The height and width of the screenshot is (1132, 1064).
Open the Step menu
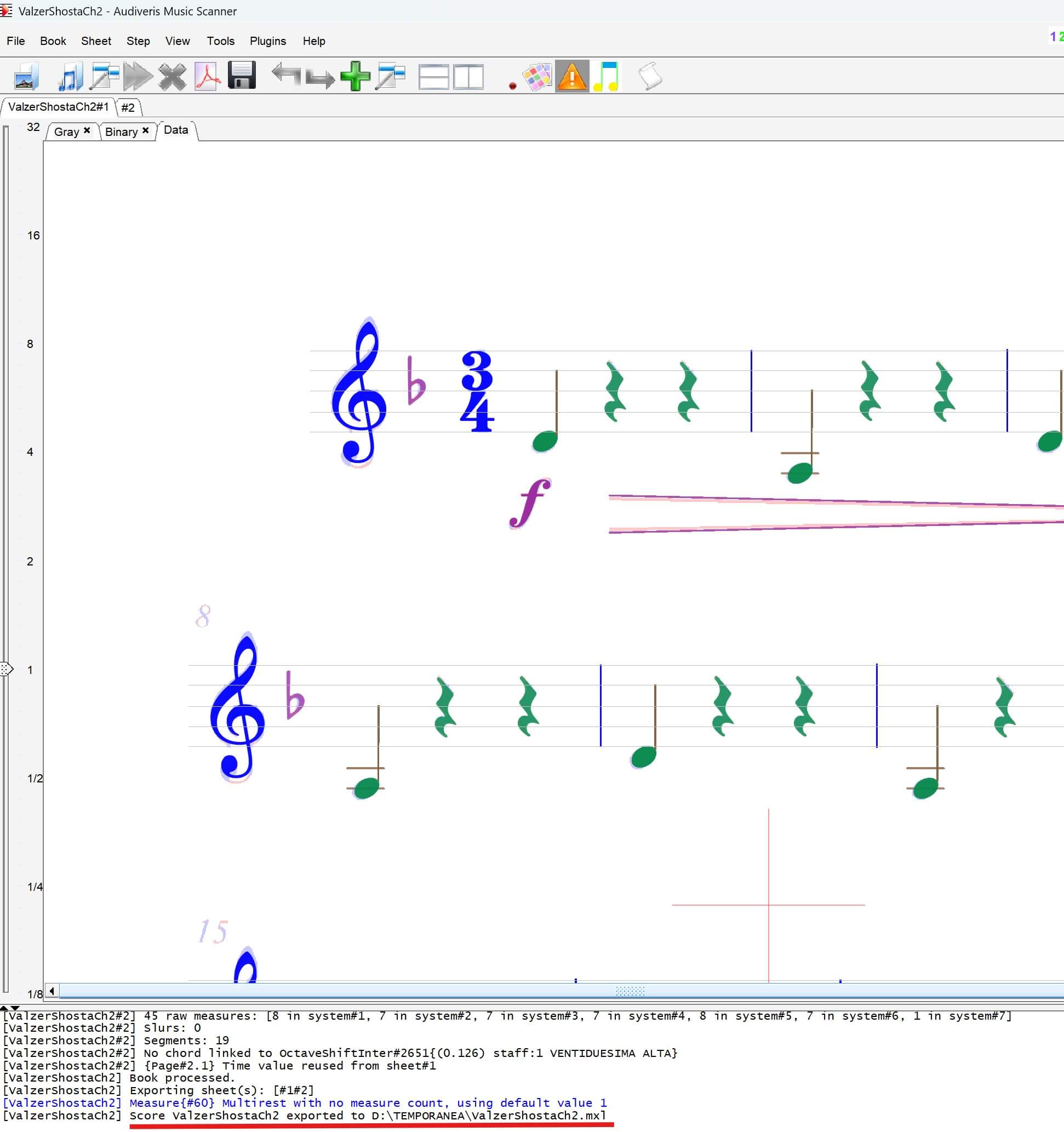click(138, 41)
